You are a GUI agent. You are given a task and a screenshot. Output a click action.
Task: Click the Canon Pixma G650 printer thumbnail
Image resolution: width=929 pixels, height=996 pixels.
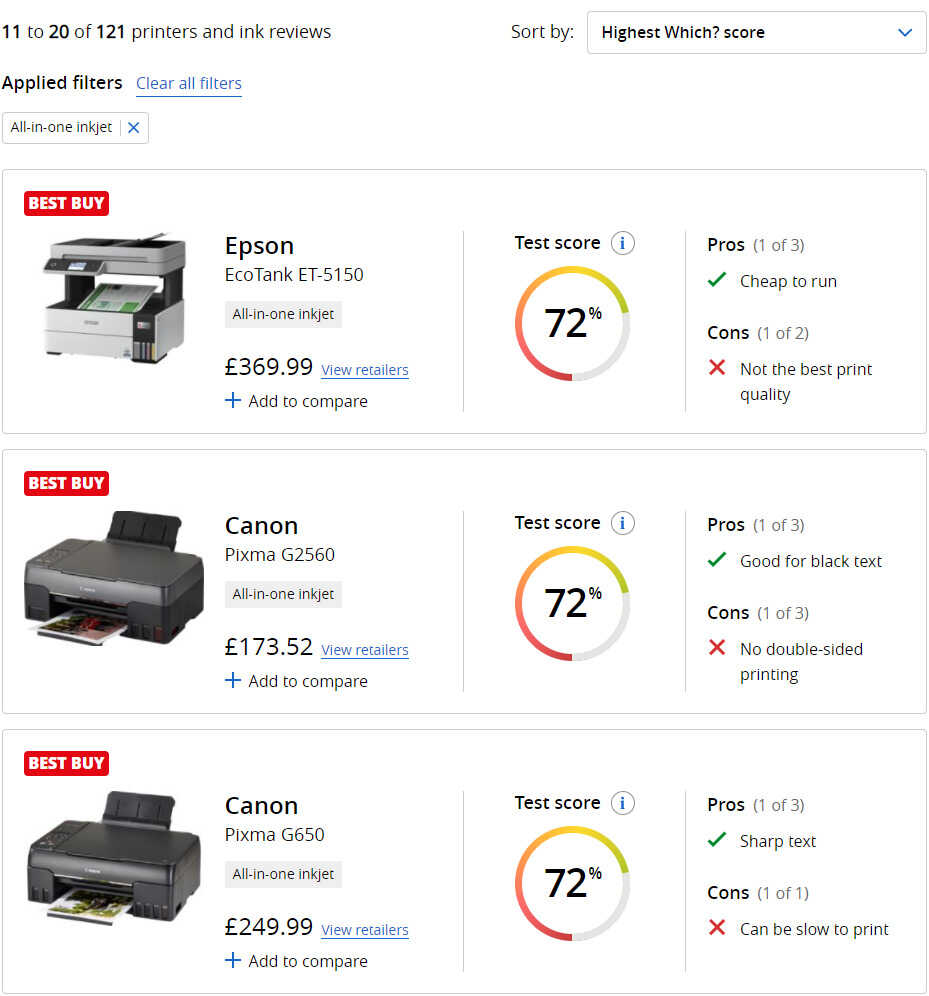(x=114, y=857)
